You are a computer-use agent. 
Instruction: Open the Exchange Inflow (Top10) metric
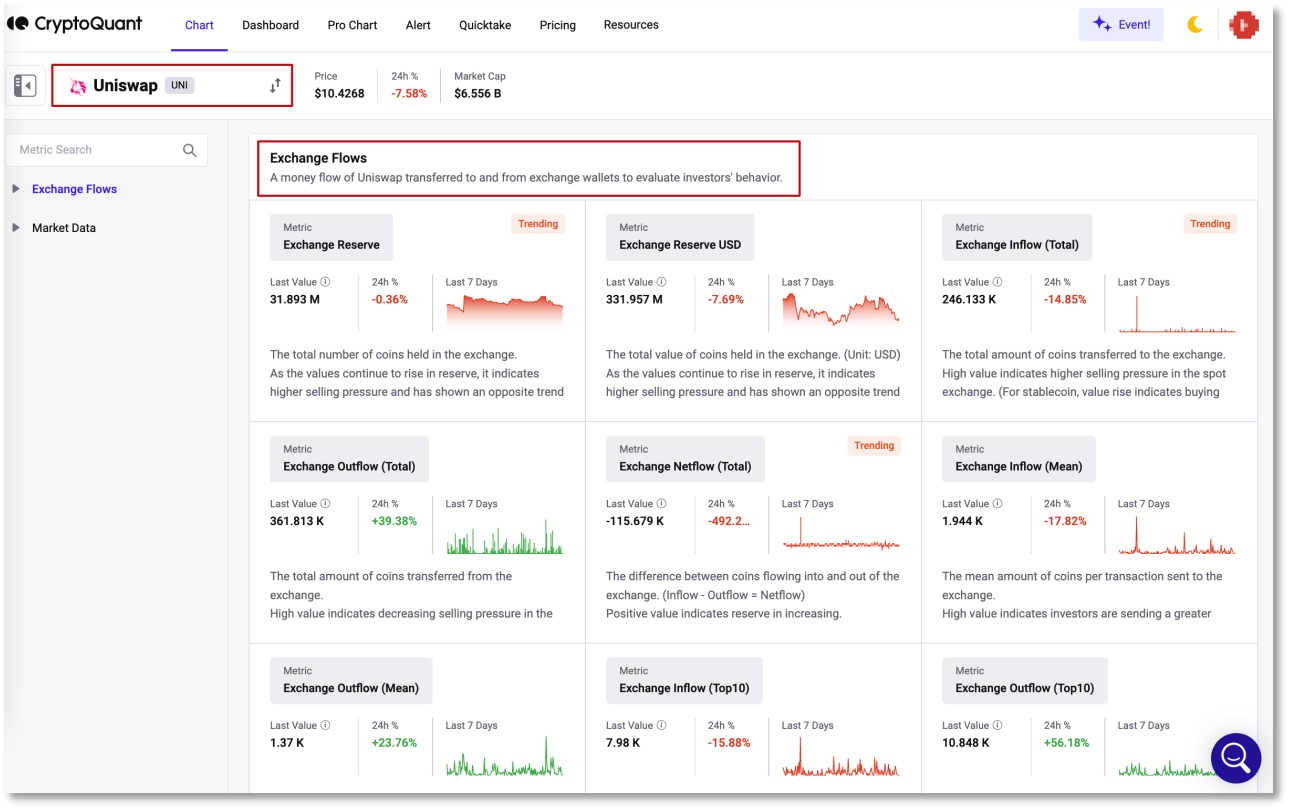click(x=684, y=681)
